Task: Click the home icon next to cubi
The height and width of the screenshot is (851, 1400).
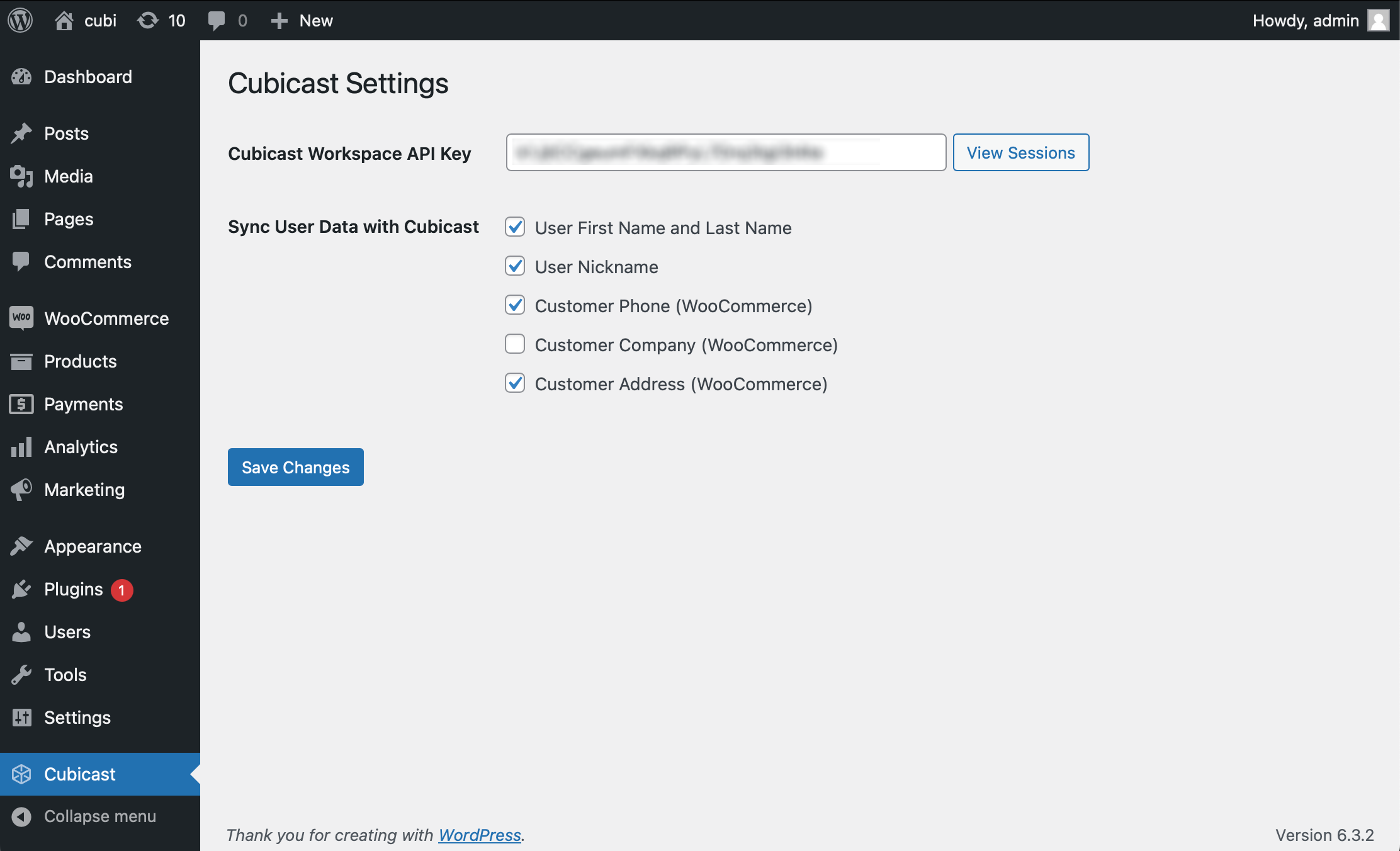Action: click(64, 21)
